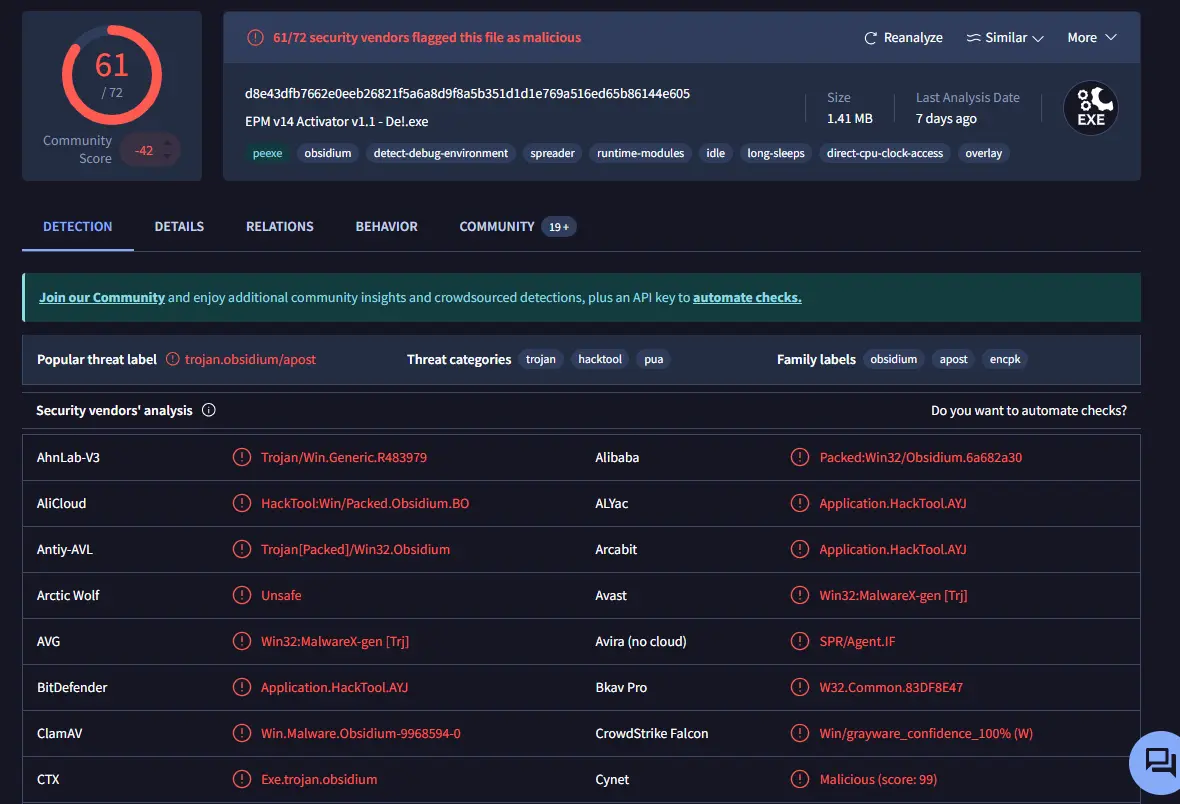Click the Reanalyze refresh icon
The height and width of the screenshot is (804, 1180).
tap(870, 38)
